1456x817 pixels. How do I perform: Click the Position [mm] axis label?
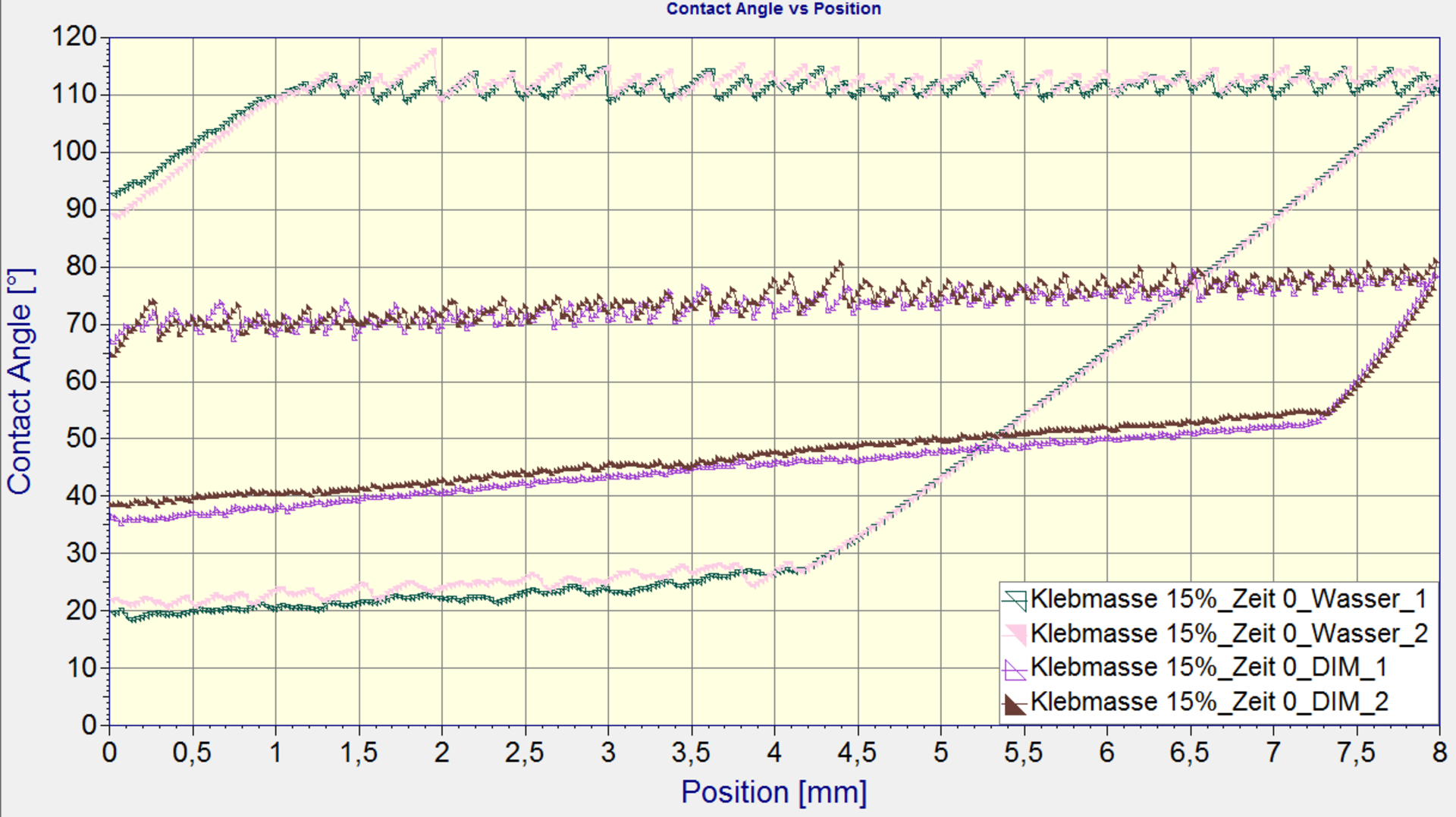773,791
